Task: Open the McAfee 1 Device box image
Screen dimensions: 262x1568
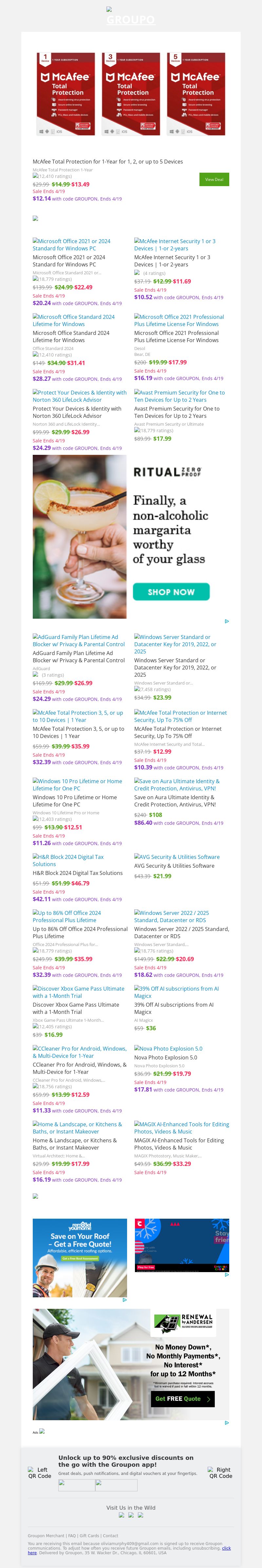Action: coord(65,94)
